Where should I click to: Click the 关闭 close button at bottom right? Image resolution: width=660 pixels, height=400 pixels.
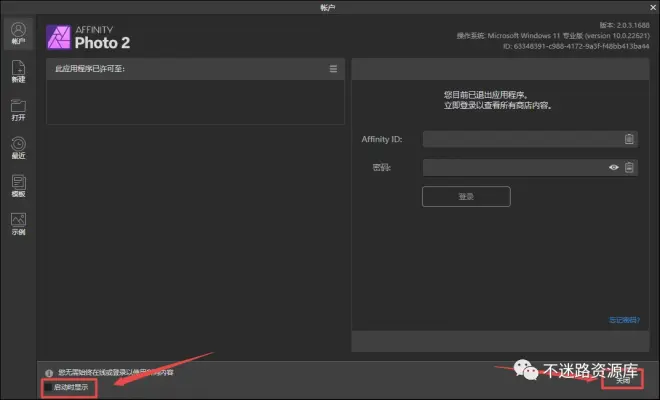pos(623,380)
